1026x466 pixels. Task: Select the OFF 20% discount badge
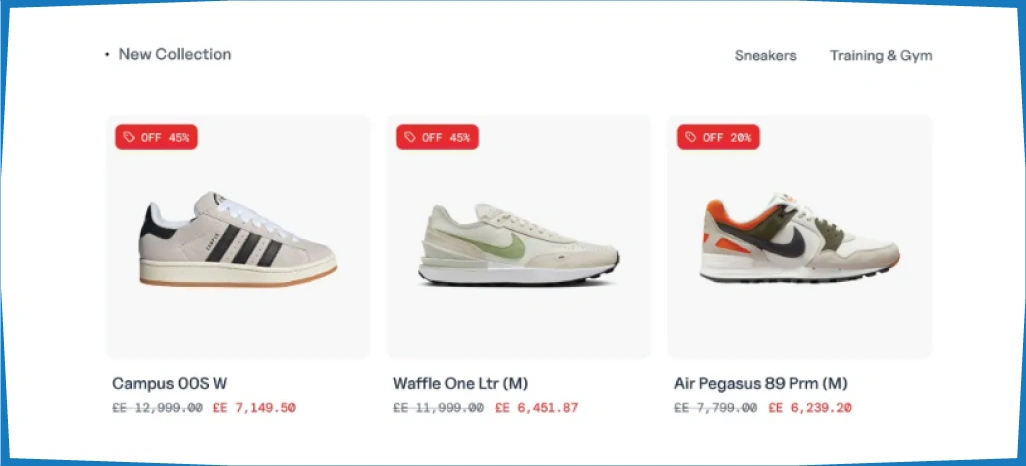click(718, 137)
